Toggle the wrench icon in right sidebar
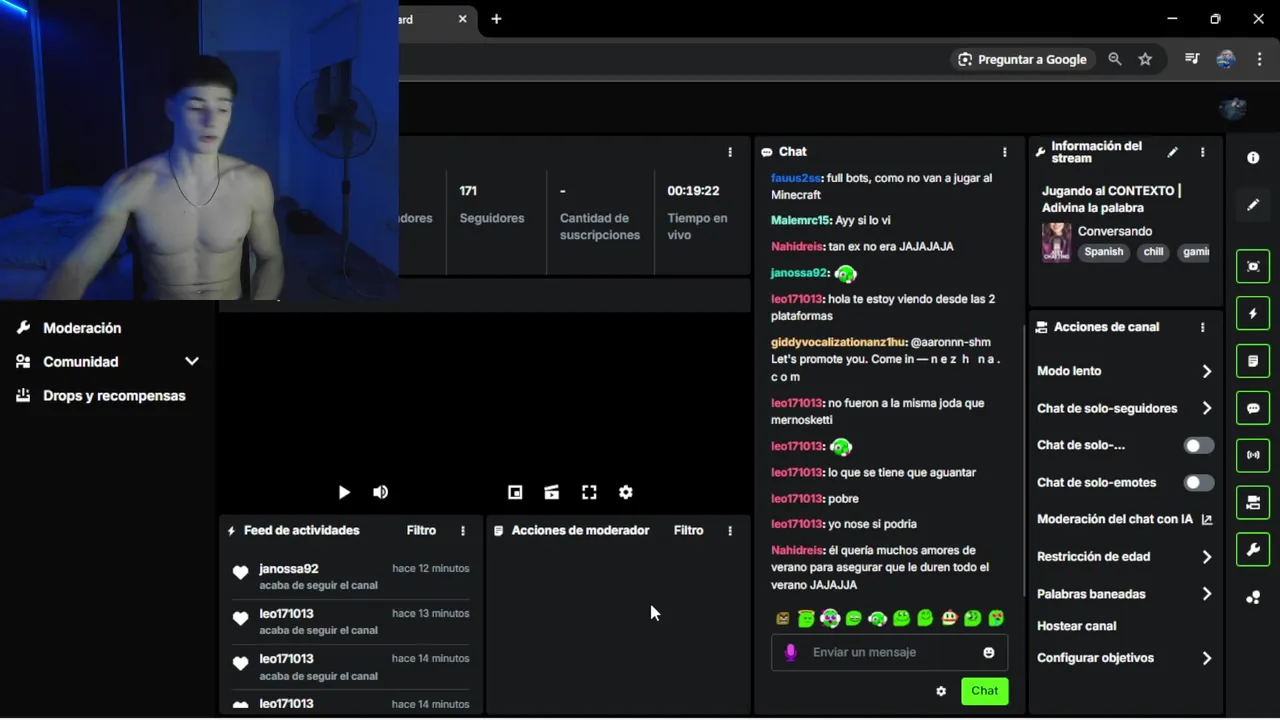 1253,549
